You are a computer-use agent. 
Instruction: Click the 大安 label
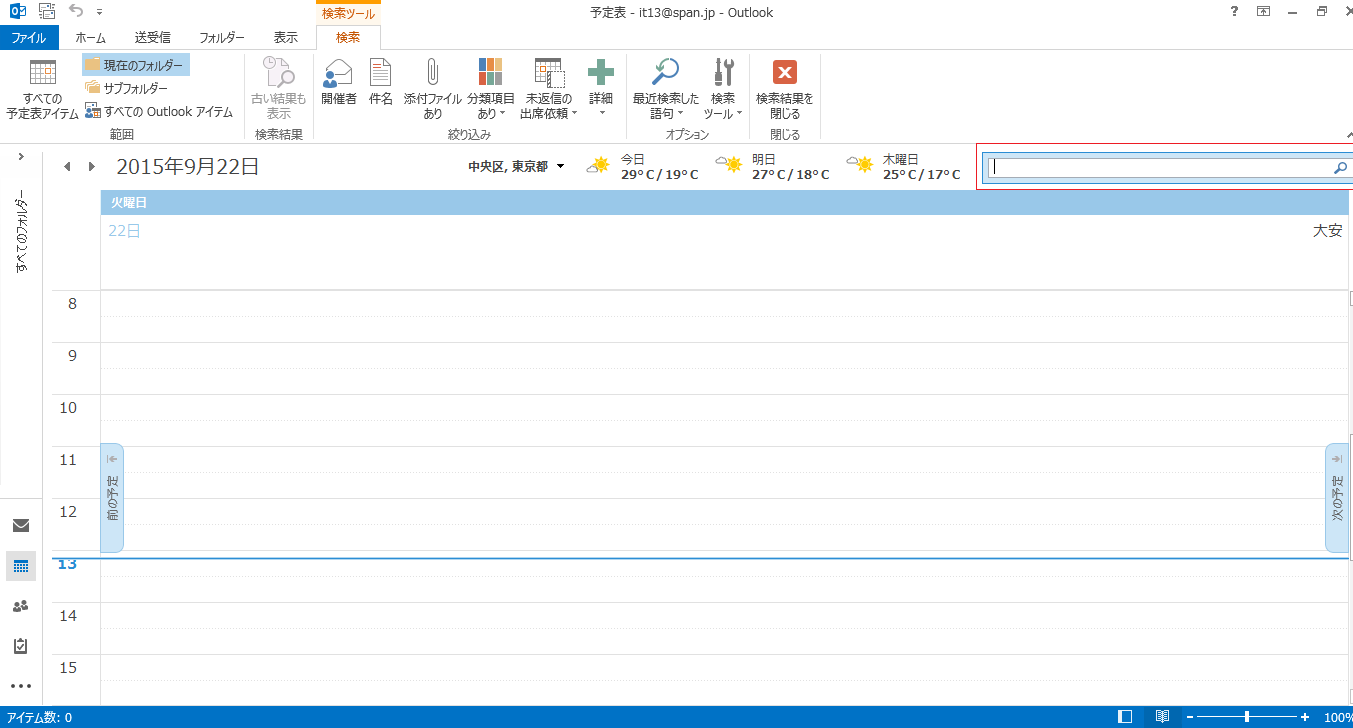(x=1328, y=230)
